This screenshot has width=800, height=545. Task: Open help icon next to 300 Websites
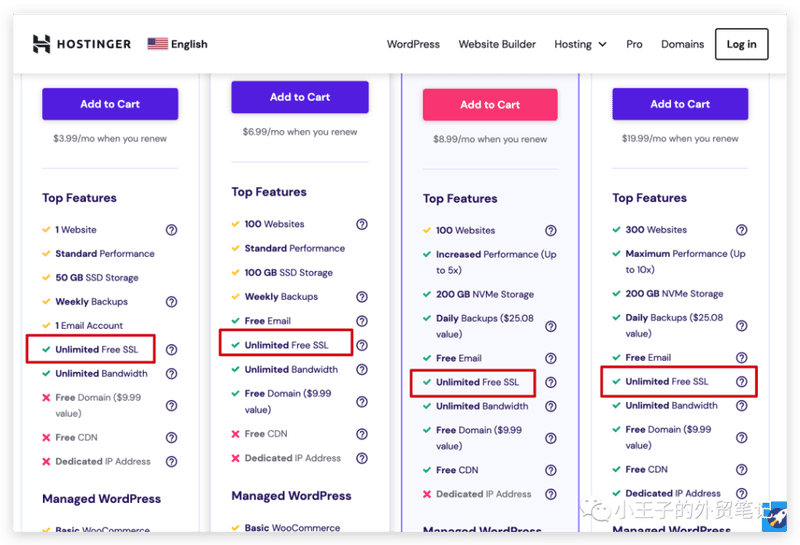[x=741, y=230]
